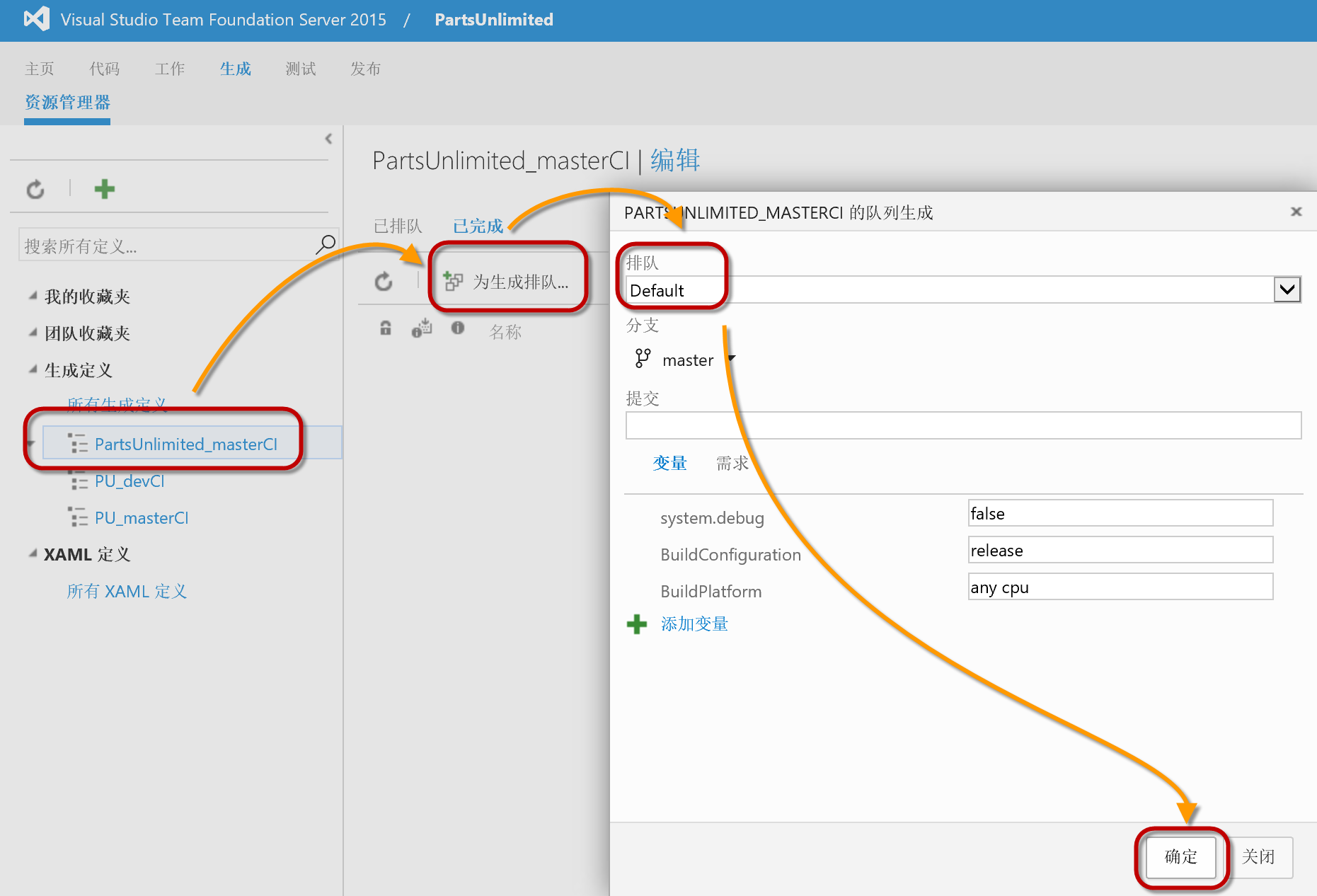Viewport: 1317px width, 896px height.
Task: Click the 我的收藏夹 label
Action: pos(88,297)
